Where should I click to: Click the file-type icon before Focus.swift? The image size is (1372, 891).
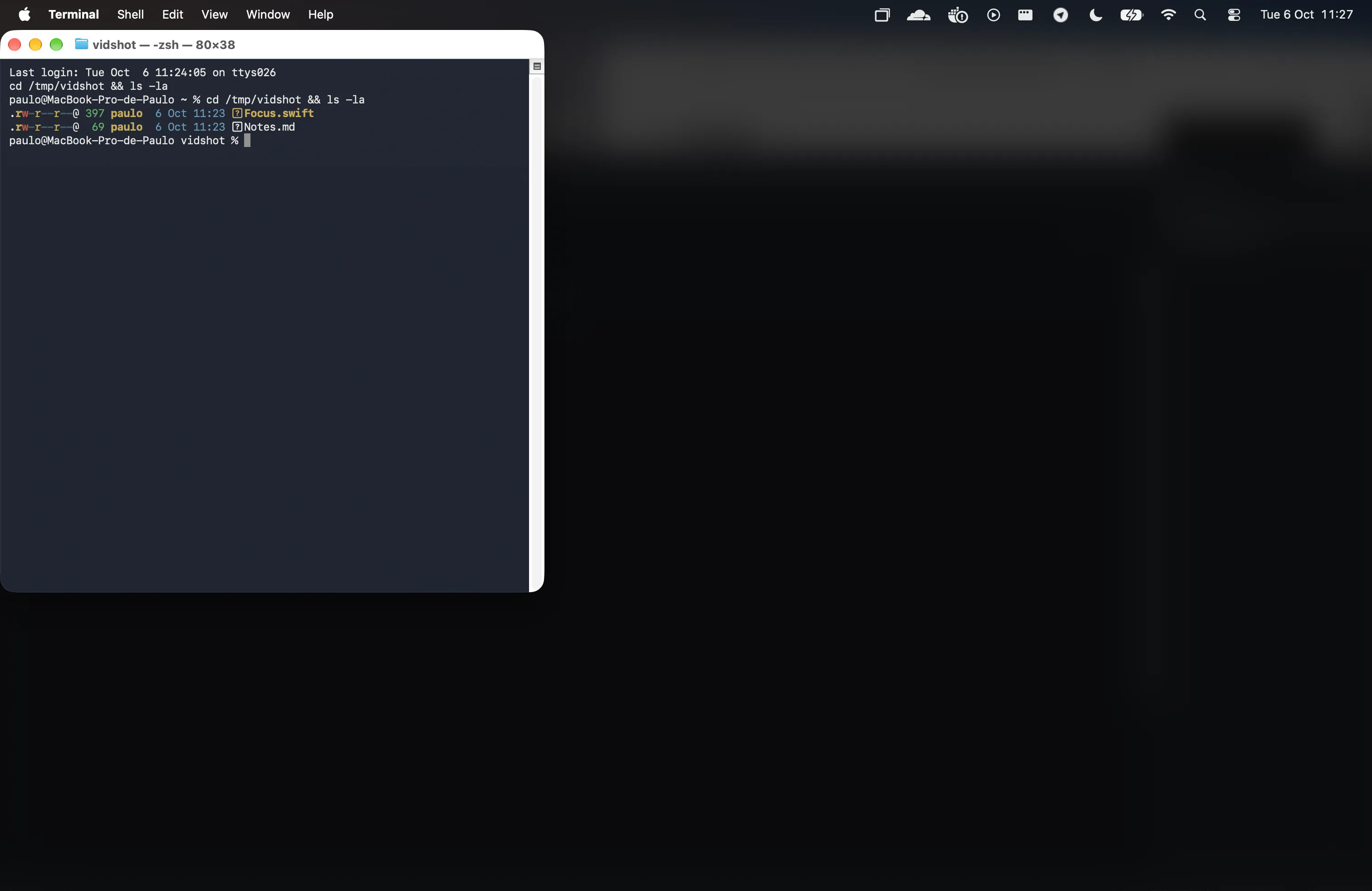(x=237, y=113)
